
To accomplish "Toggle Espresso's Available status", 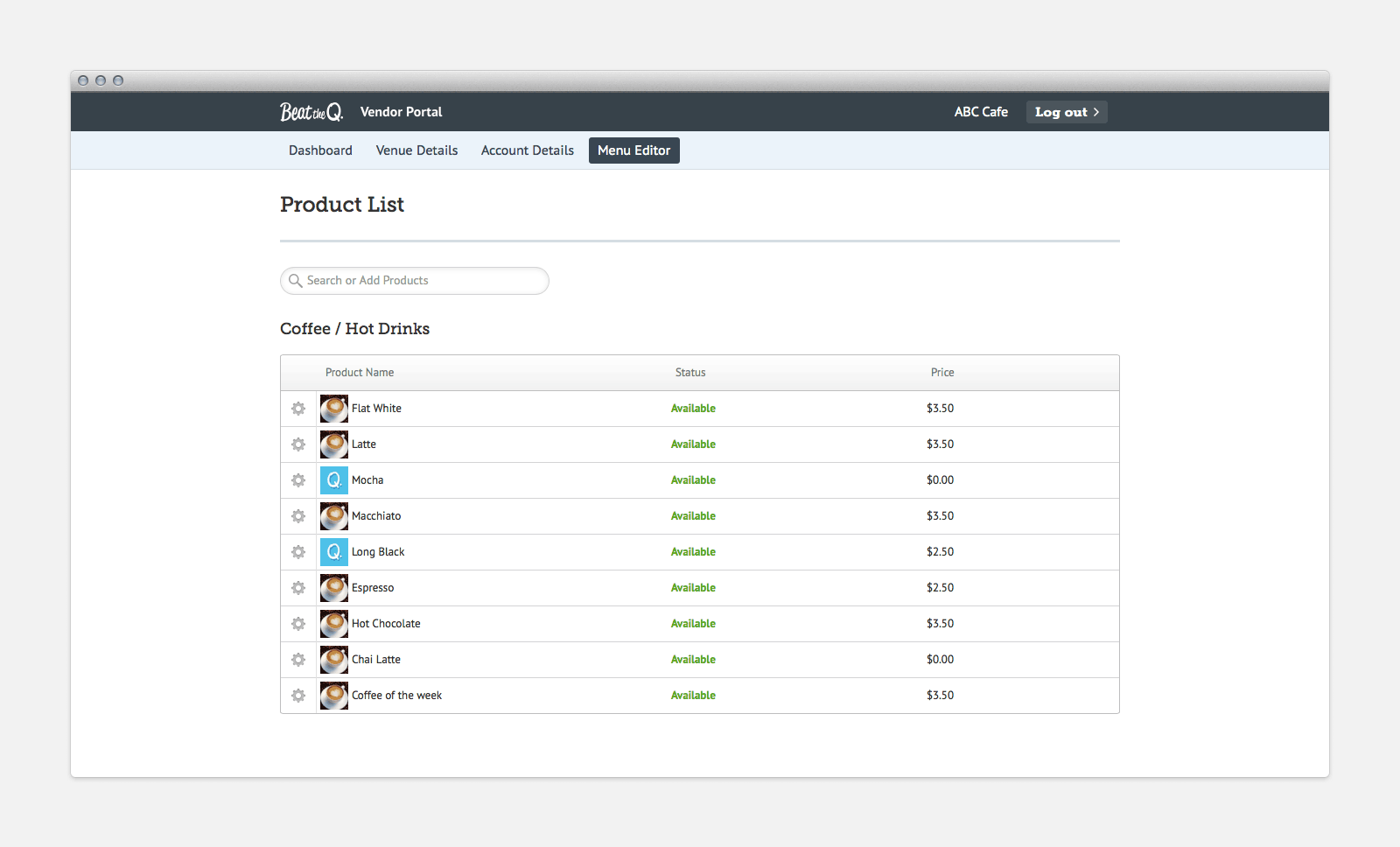I will coord(693,587).
